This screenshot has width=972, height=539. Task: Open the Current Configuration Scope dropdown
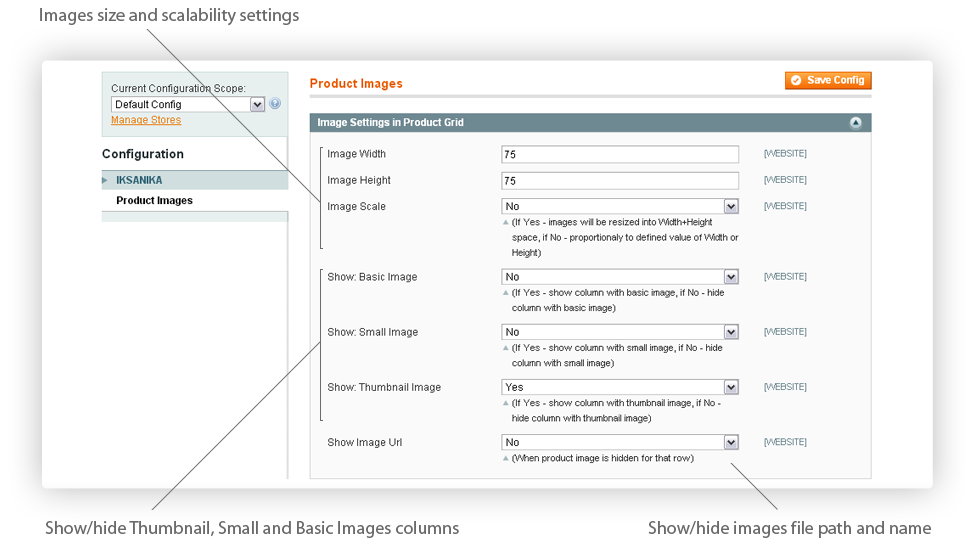coord(188,104)
